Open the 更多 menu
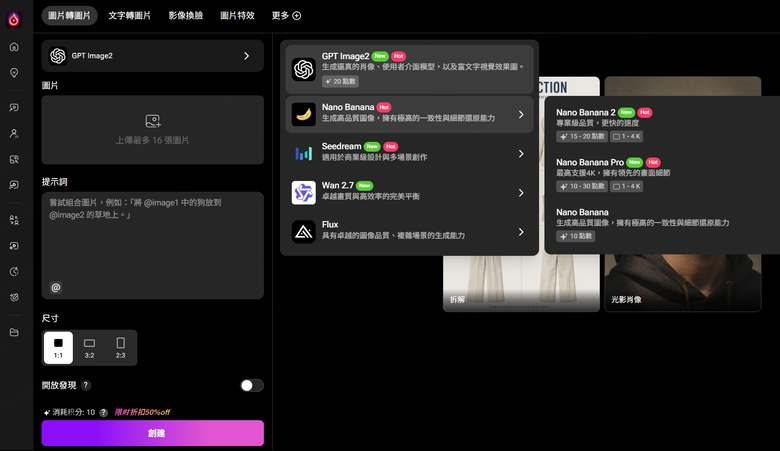Image resolution: width=780 pixels, height=451 pixels. point(286,15)
